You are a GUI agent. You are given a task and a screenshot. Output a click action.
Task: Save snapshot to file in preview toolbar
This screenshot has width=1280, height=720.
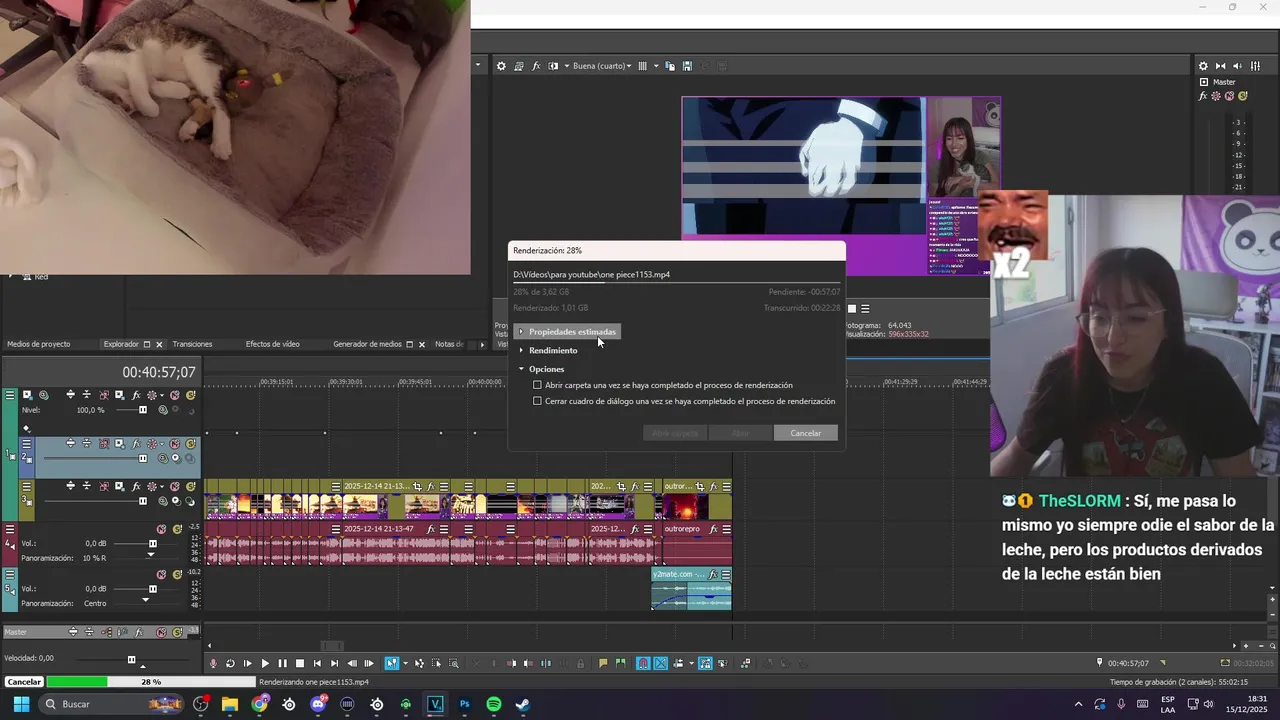687,66
